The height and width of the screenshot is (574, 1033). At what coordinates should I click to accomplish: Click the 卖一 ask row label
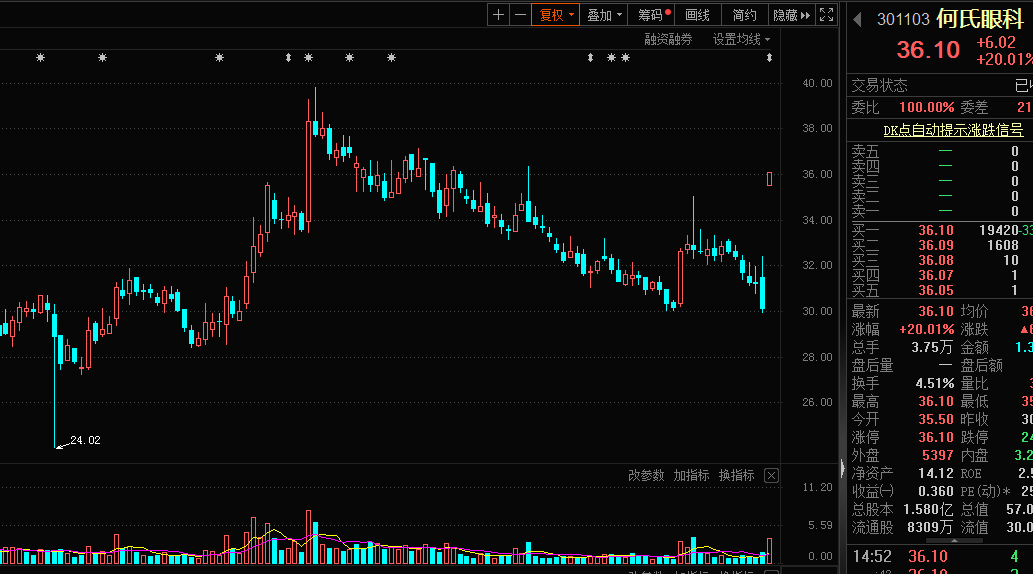coord(865,211)
